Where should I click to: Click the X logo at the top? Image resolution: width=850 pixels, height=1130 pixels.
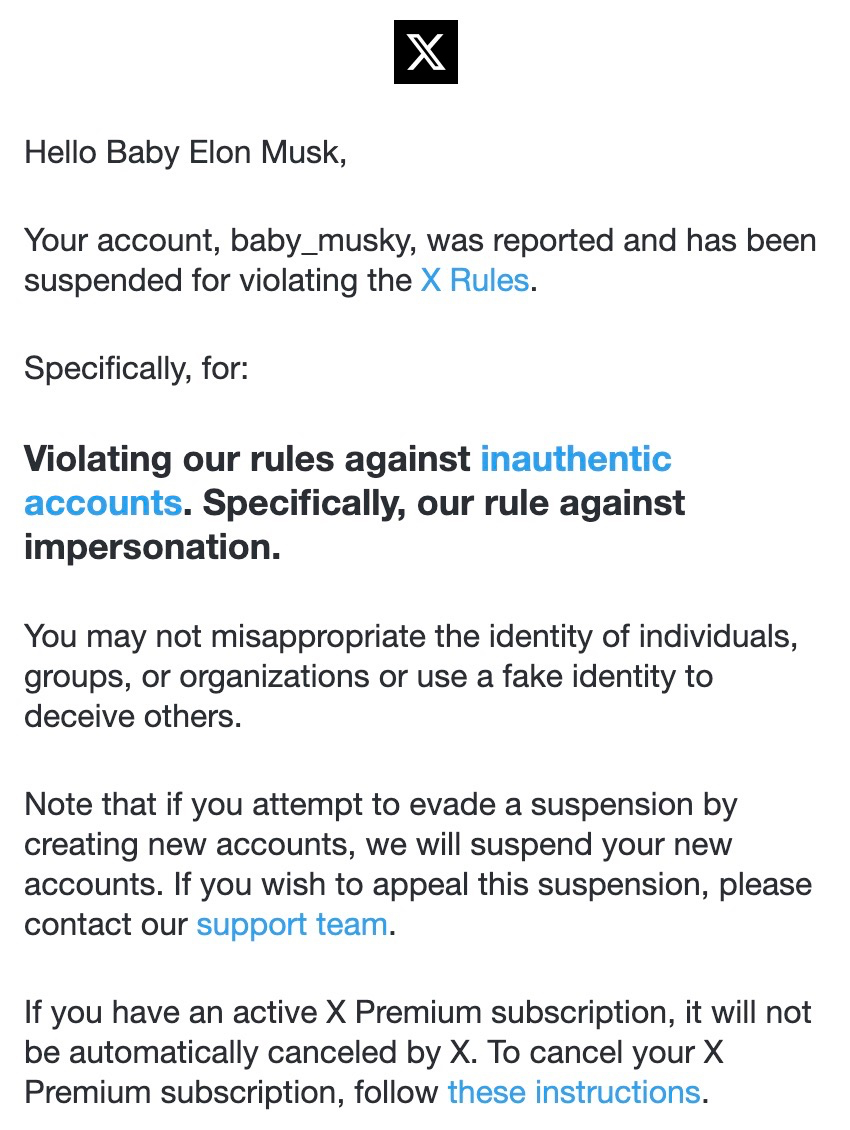coord(425,52)
